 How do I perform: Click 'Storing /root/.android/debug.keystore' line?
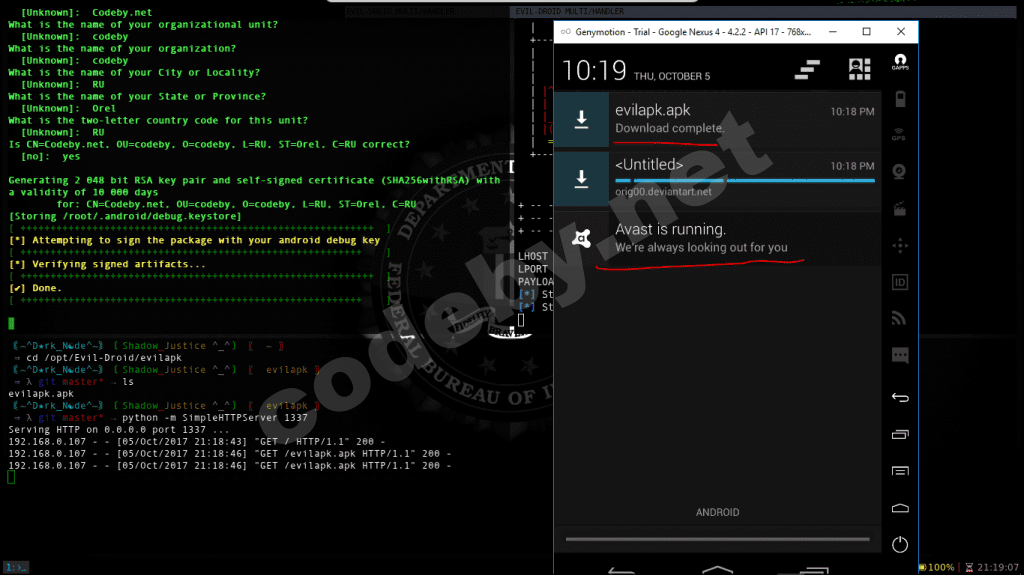125,216
